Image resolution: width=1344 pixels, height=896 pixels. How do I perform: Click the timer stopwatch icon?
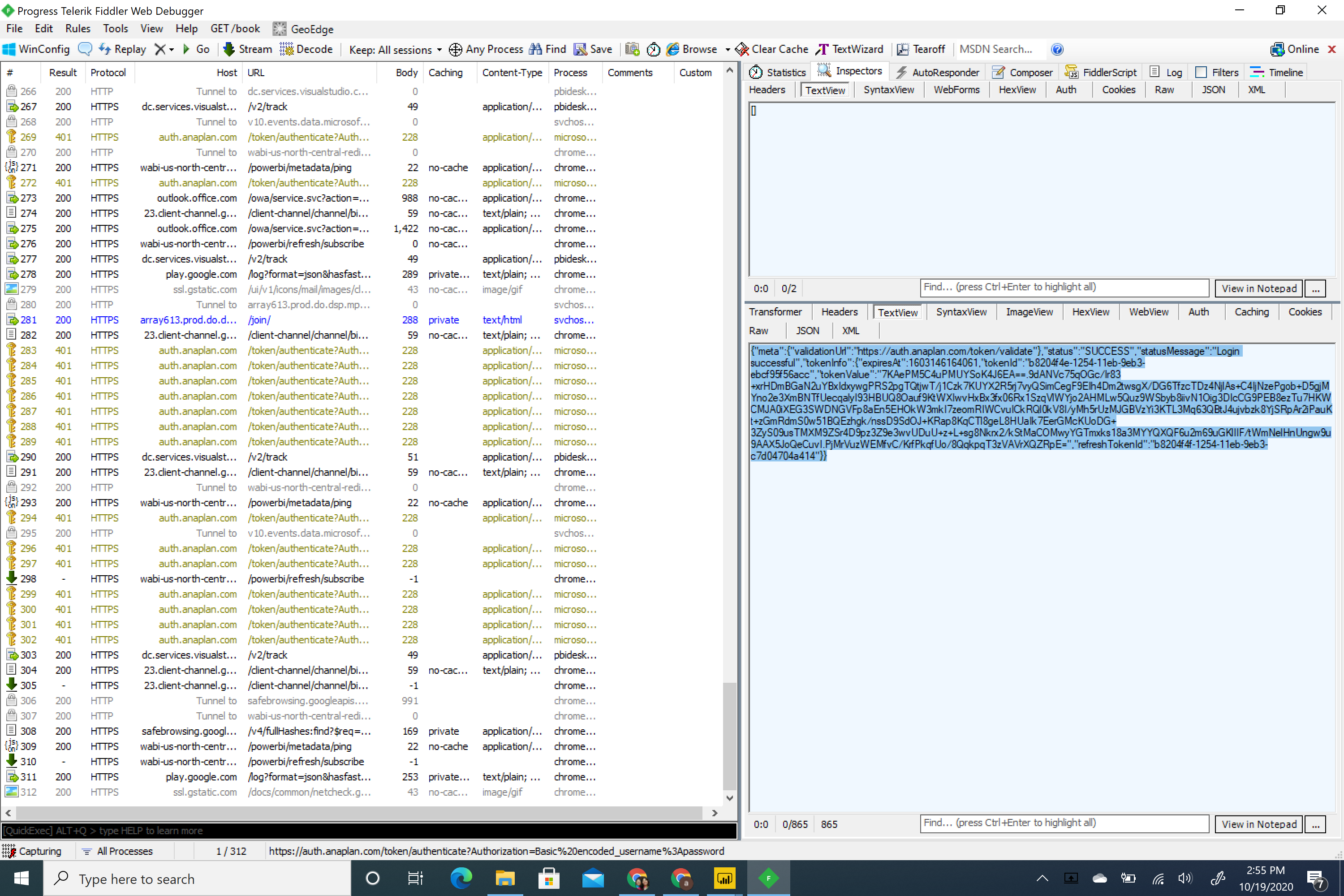tap(653, 49)
